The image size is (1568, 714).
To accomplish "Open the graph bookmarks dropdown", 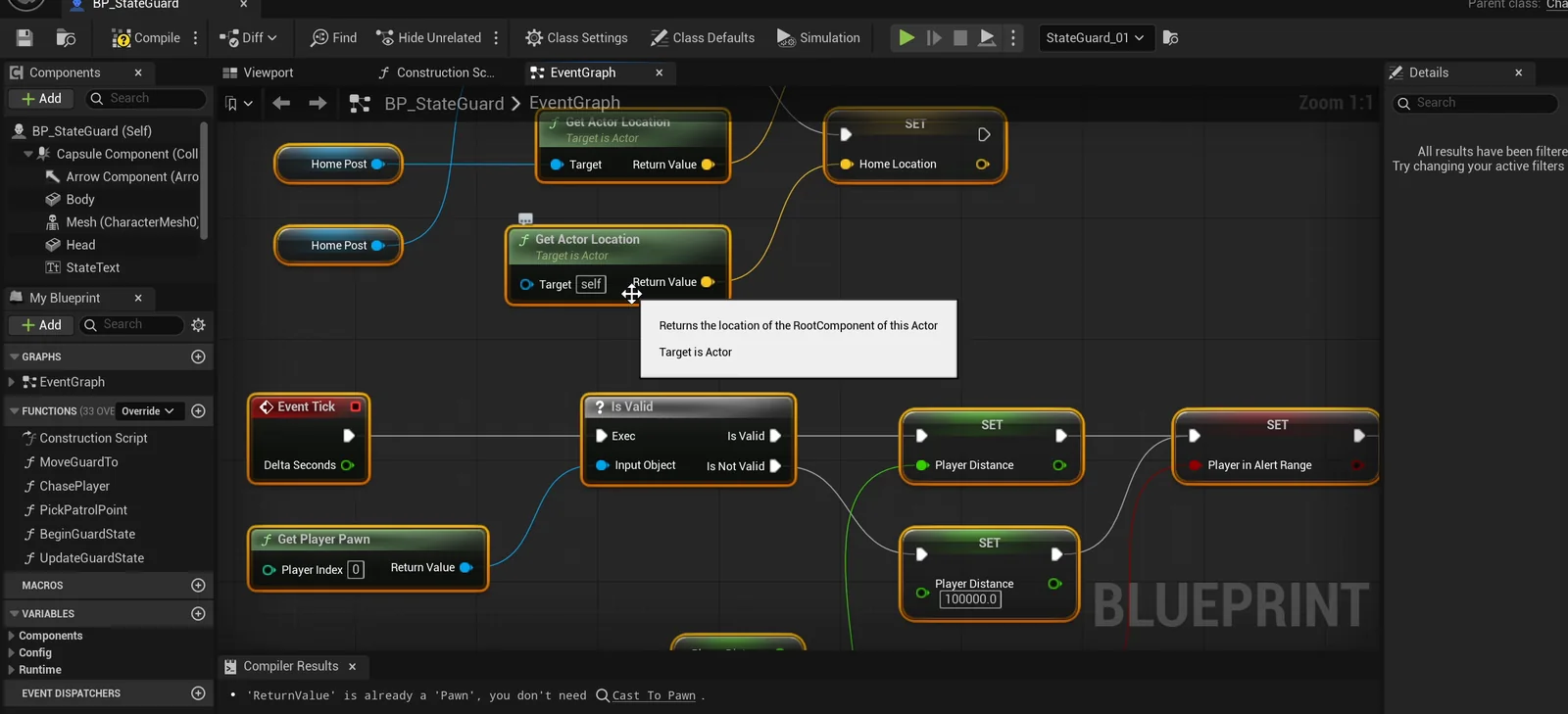I will coord(239,104).
